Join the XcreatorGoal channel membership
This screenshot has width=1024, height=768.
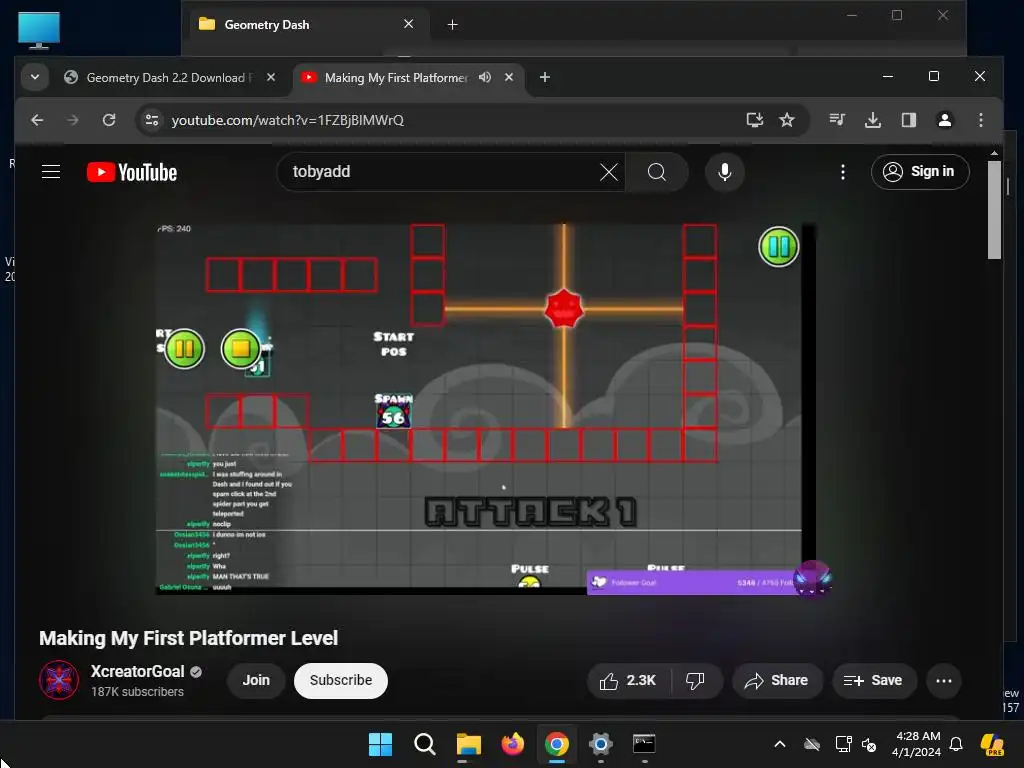[x=256, y=680]
